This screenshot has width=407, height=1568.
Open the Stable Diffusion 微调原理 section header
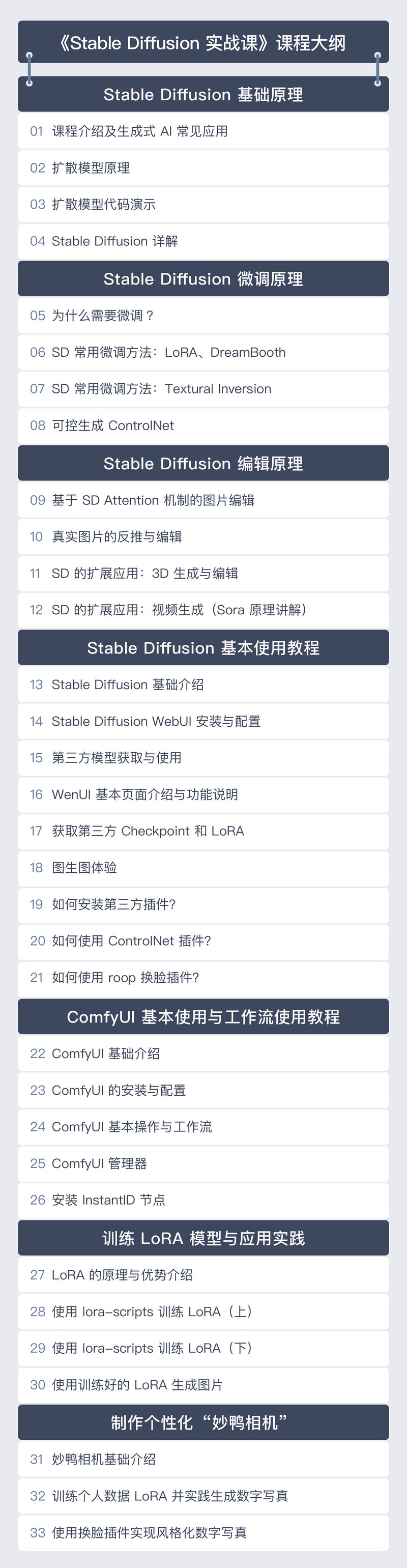(203, 279)
